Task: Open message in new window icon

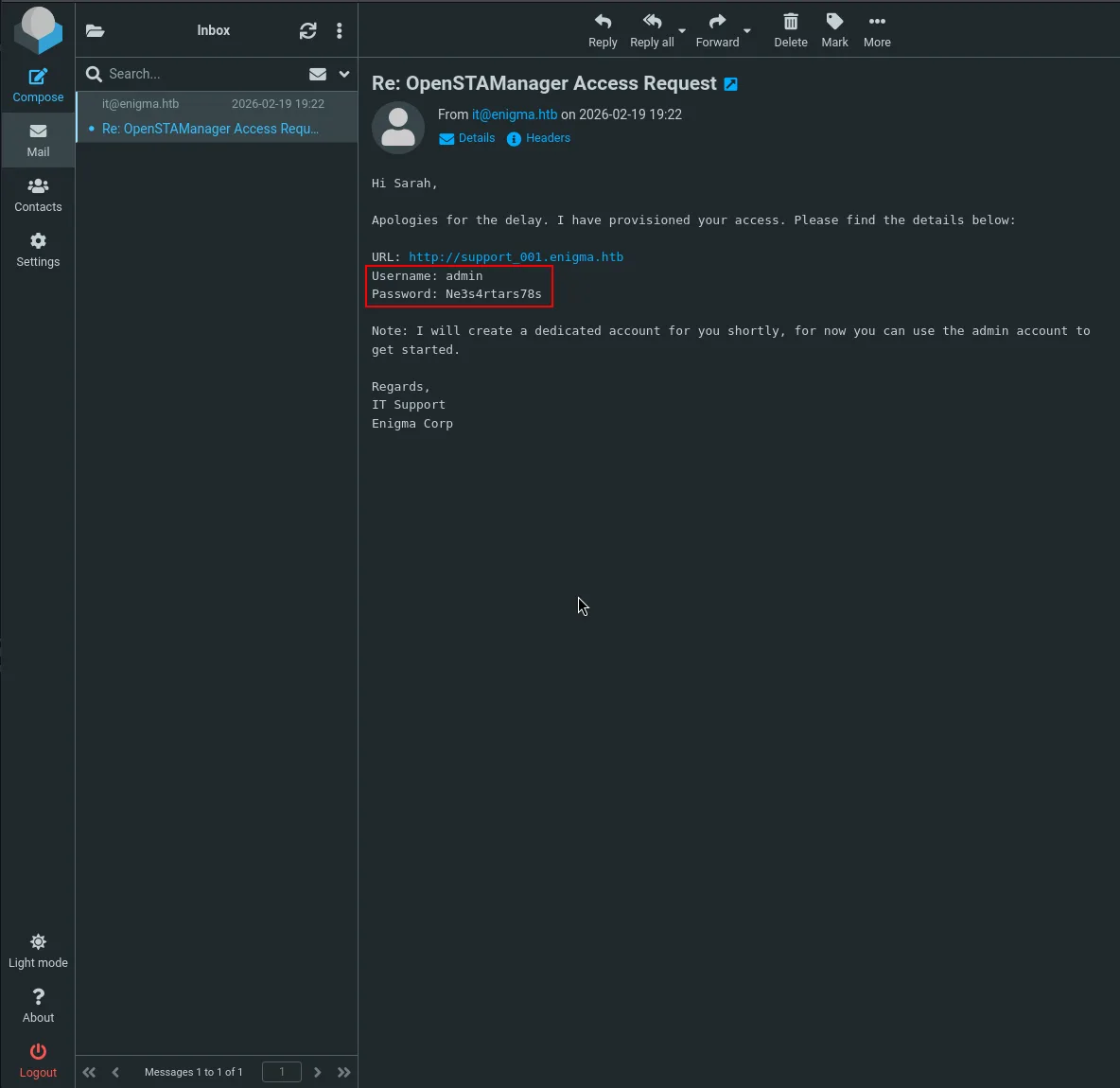Action: pyautogui.click(x=730, y=84)
